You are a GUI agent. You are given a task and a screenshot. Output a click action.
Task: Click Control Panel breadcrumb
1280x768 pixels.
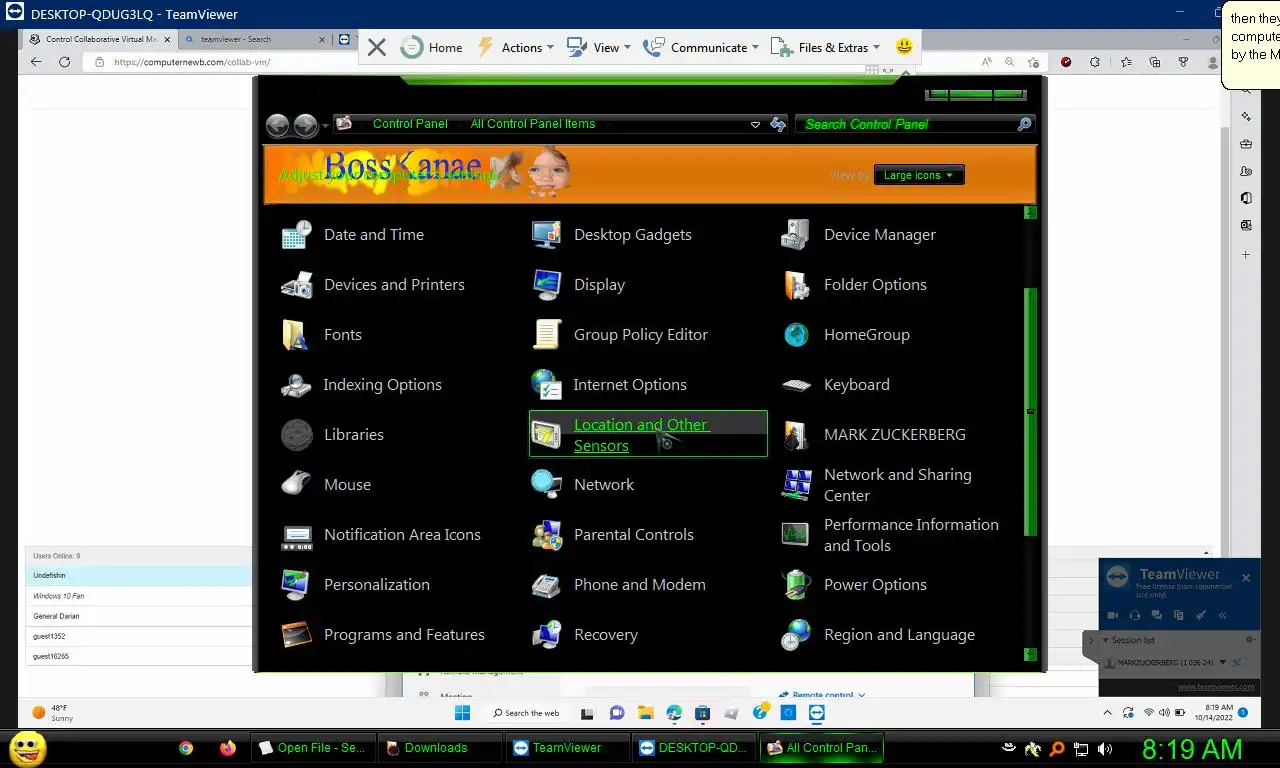click(410, 124)
